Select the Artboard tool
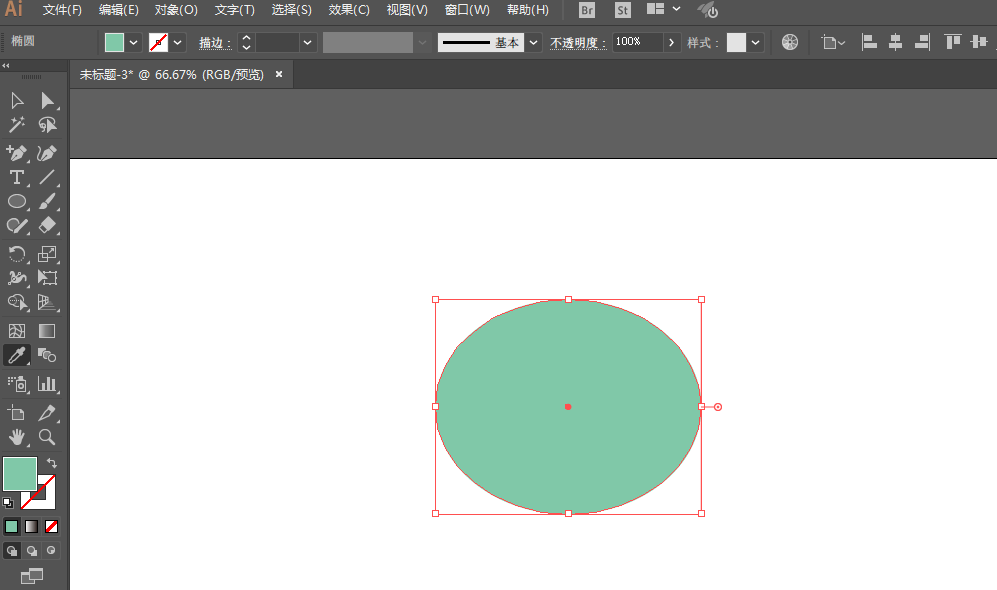 (x=17, y=413)
